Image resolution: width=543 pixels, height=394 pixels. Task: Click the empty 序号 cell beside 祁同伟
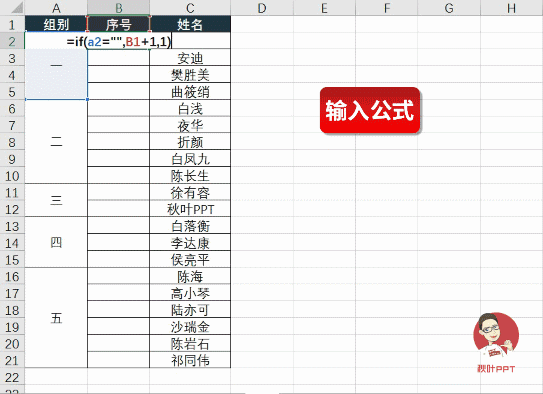pyautogui.click(x=118, y=360)
